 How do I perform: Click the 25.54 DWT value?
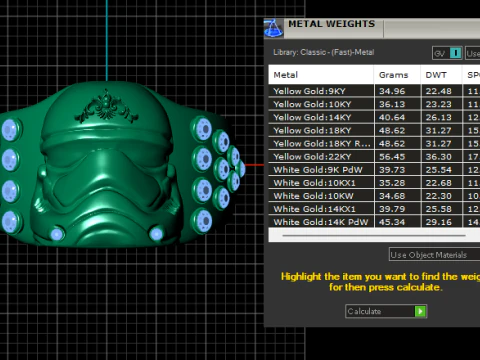(x=439, y=170)
